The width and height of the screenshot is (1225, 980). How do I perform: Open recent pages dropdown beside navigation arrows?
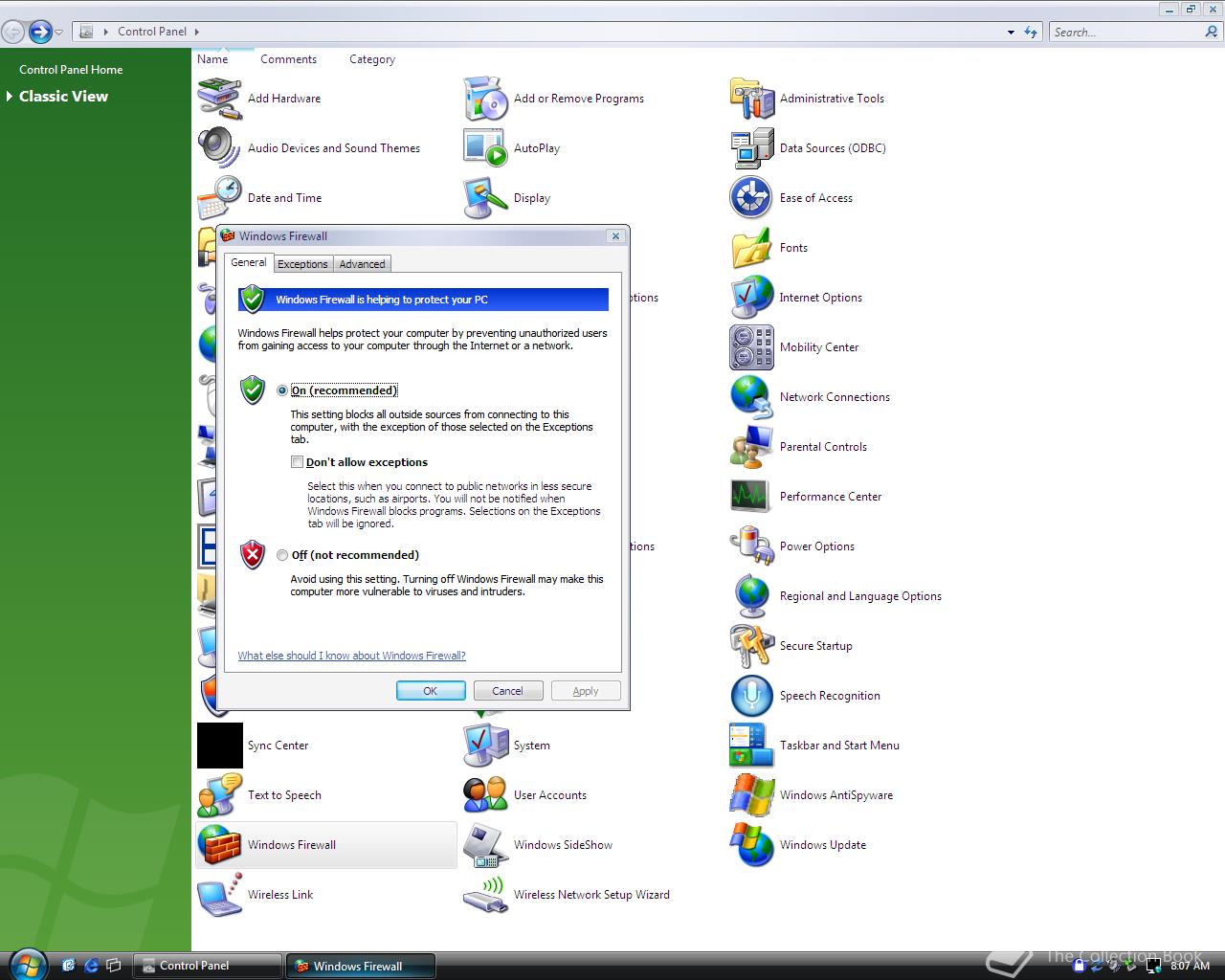coord(59,33)
